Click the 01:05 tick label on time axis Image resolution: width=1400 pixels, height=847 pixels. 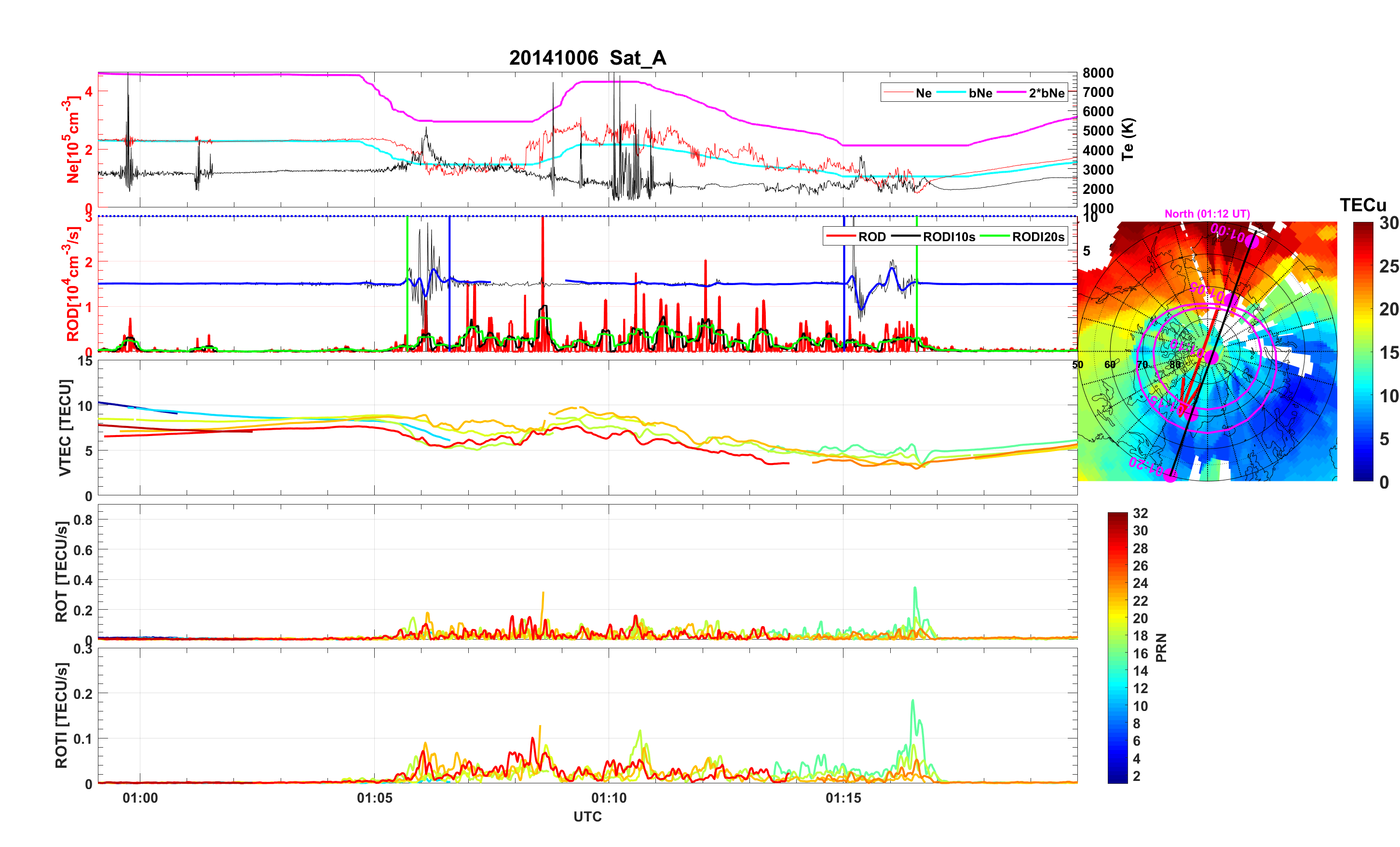374,798
